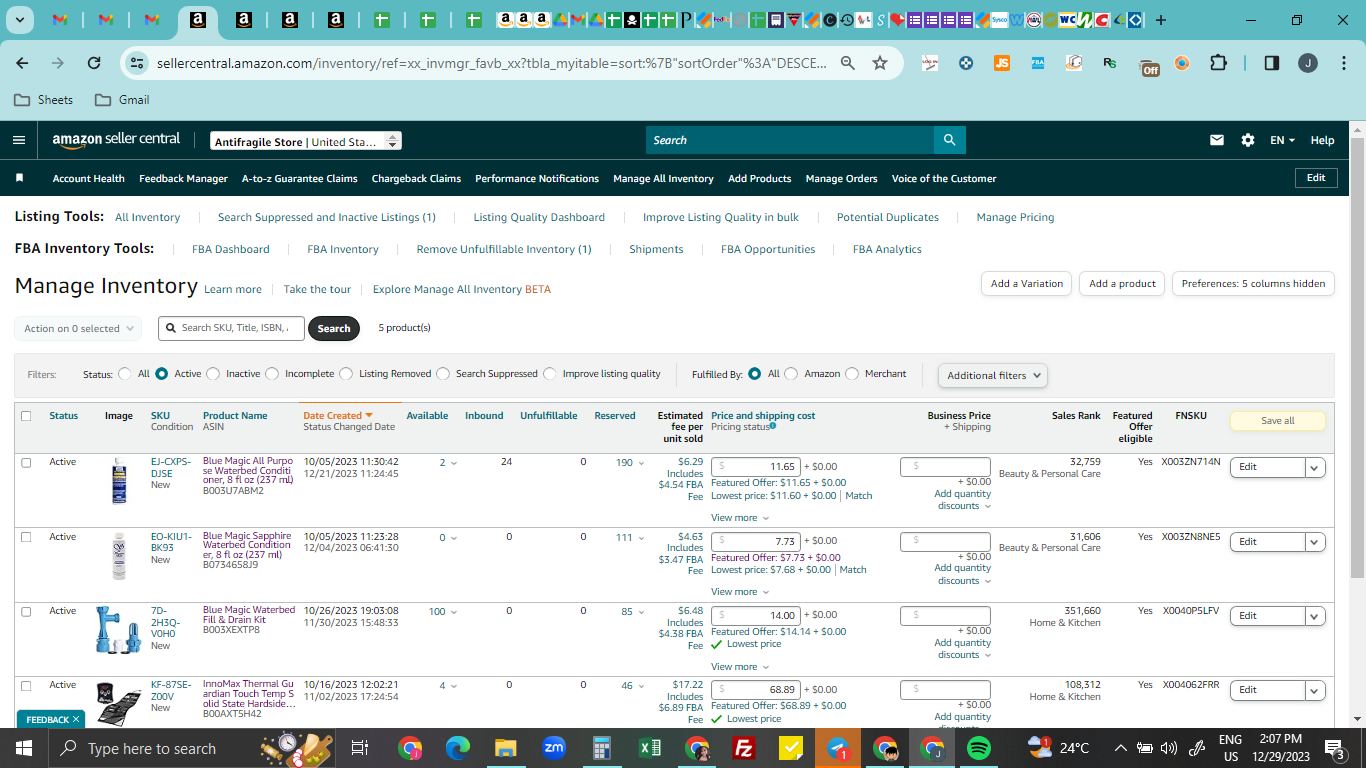Screen dimensions: 1366x768
Task: Open the tab search chevron in Chrome
Action: click(20, 20)
